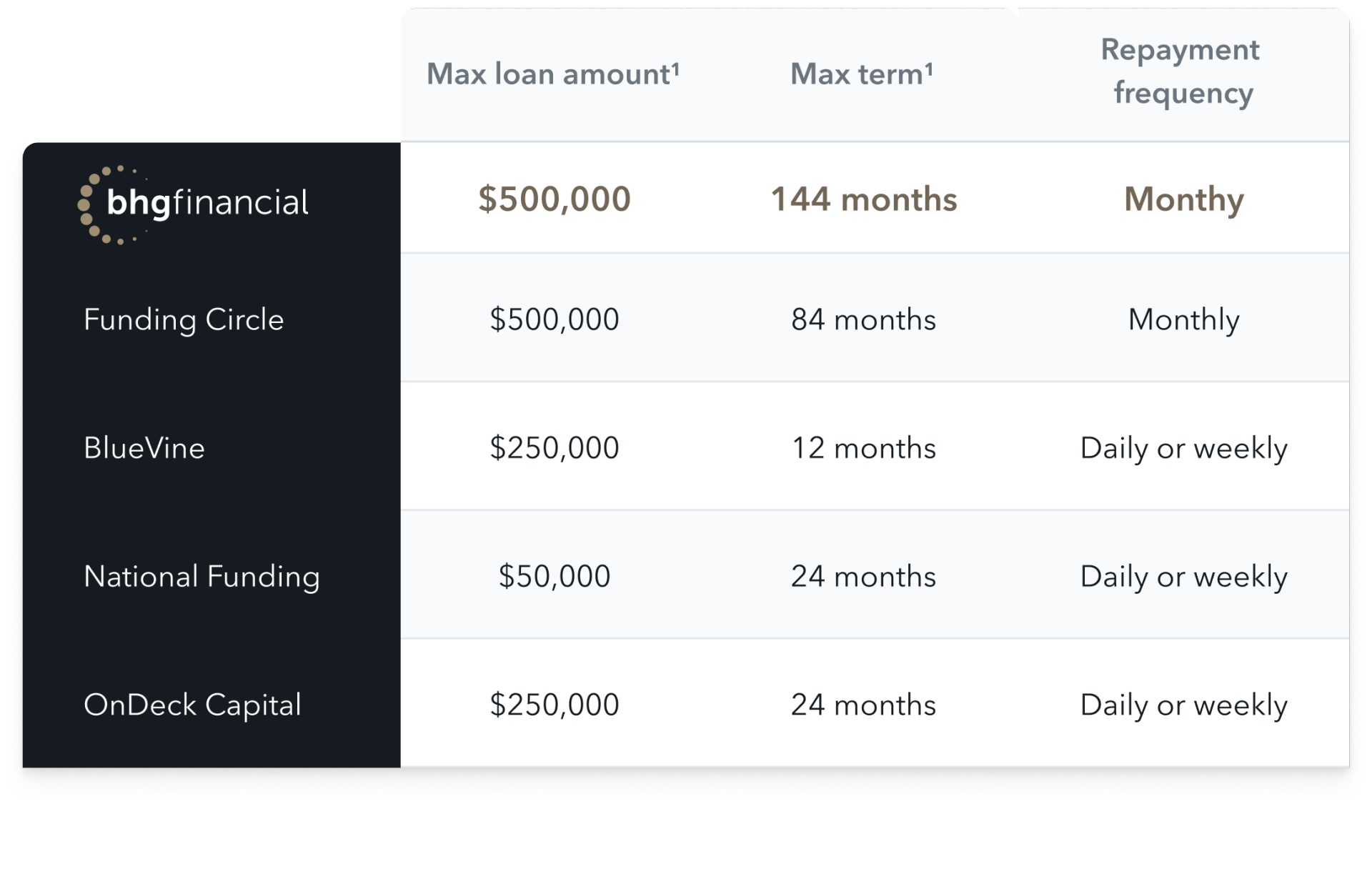Click BlueVine's Daily or weekly cell
This screenshot has width=1372, height=879.
[1184, 449]
